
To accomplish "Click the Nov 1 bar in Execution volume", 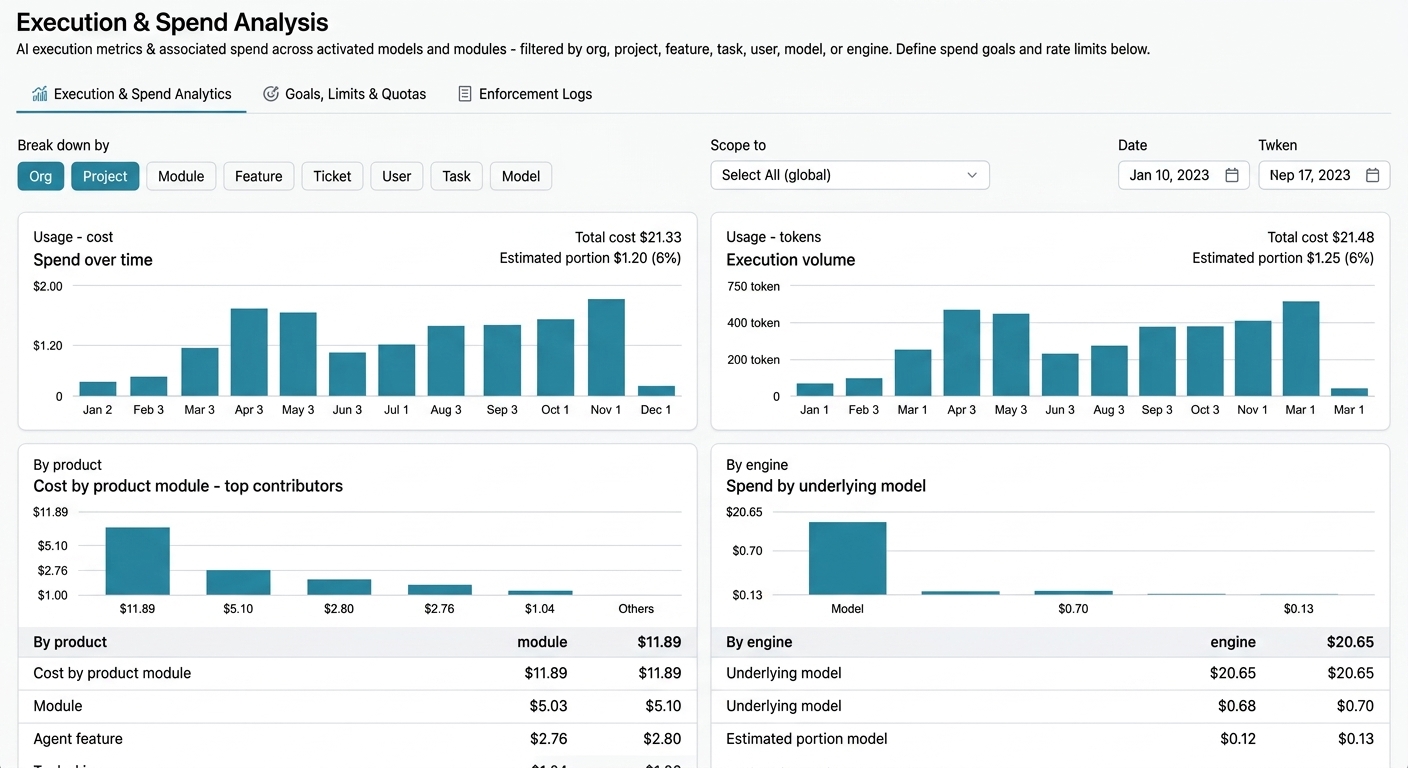I will click(x=1253, y=358).
